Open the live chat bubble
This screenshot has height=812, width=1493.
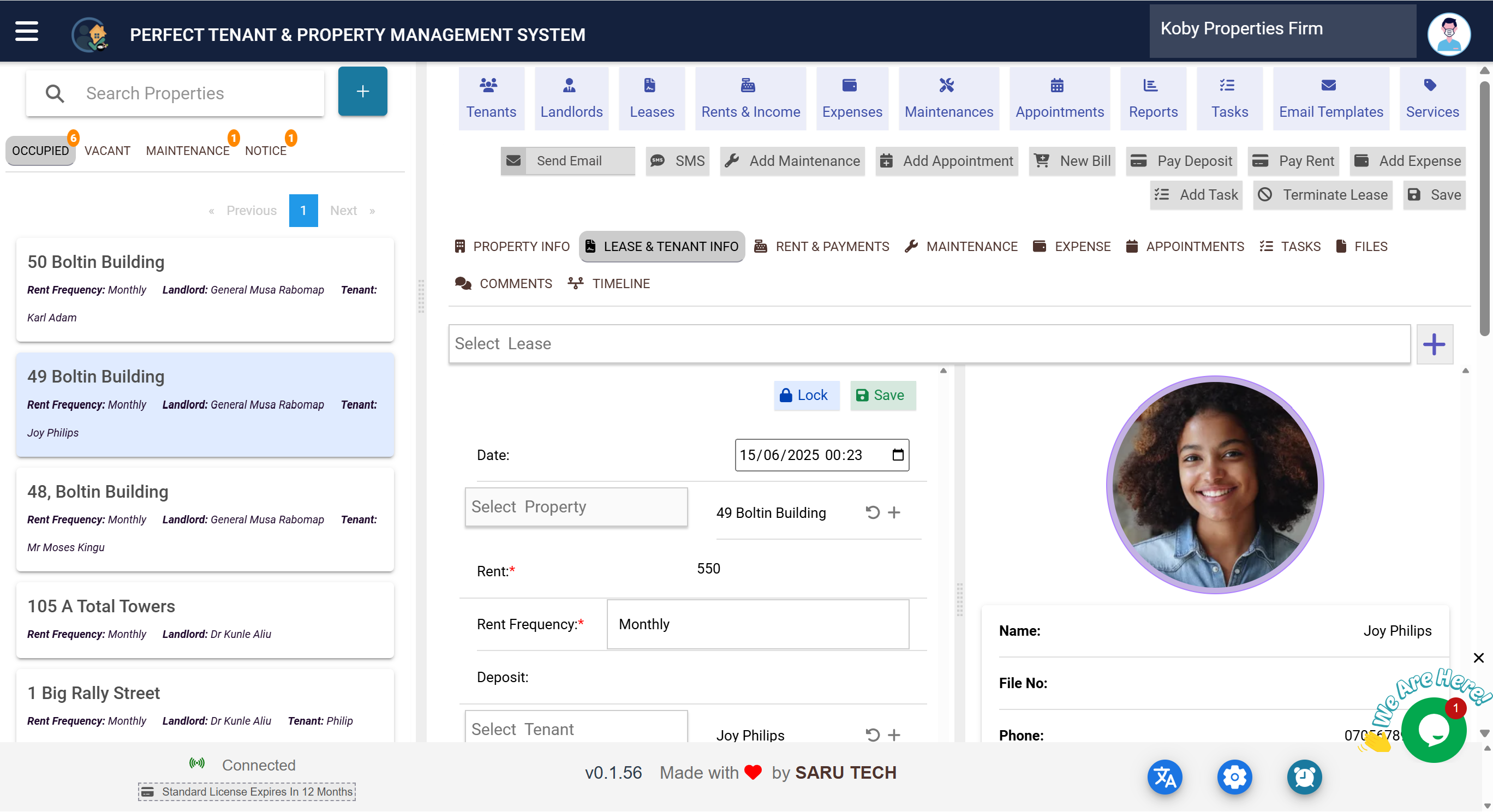point(1434,730)
